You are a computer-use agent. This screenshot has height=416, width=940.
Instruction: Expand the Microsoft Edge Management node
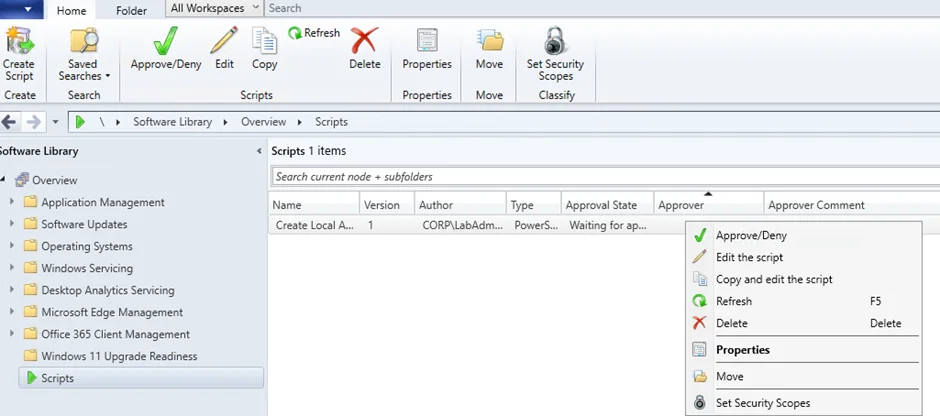point(13,312)
